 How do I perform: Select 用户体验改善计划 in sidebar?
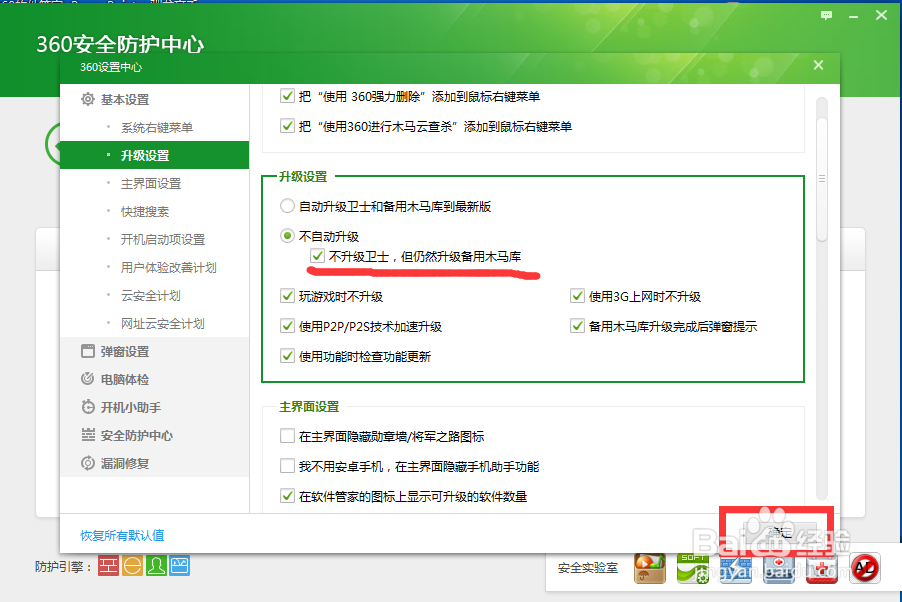pos(169,267)
